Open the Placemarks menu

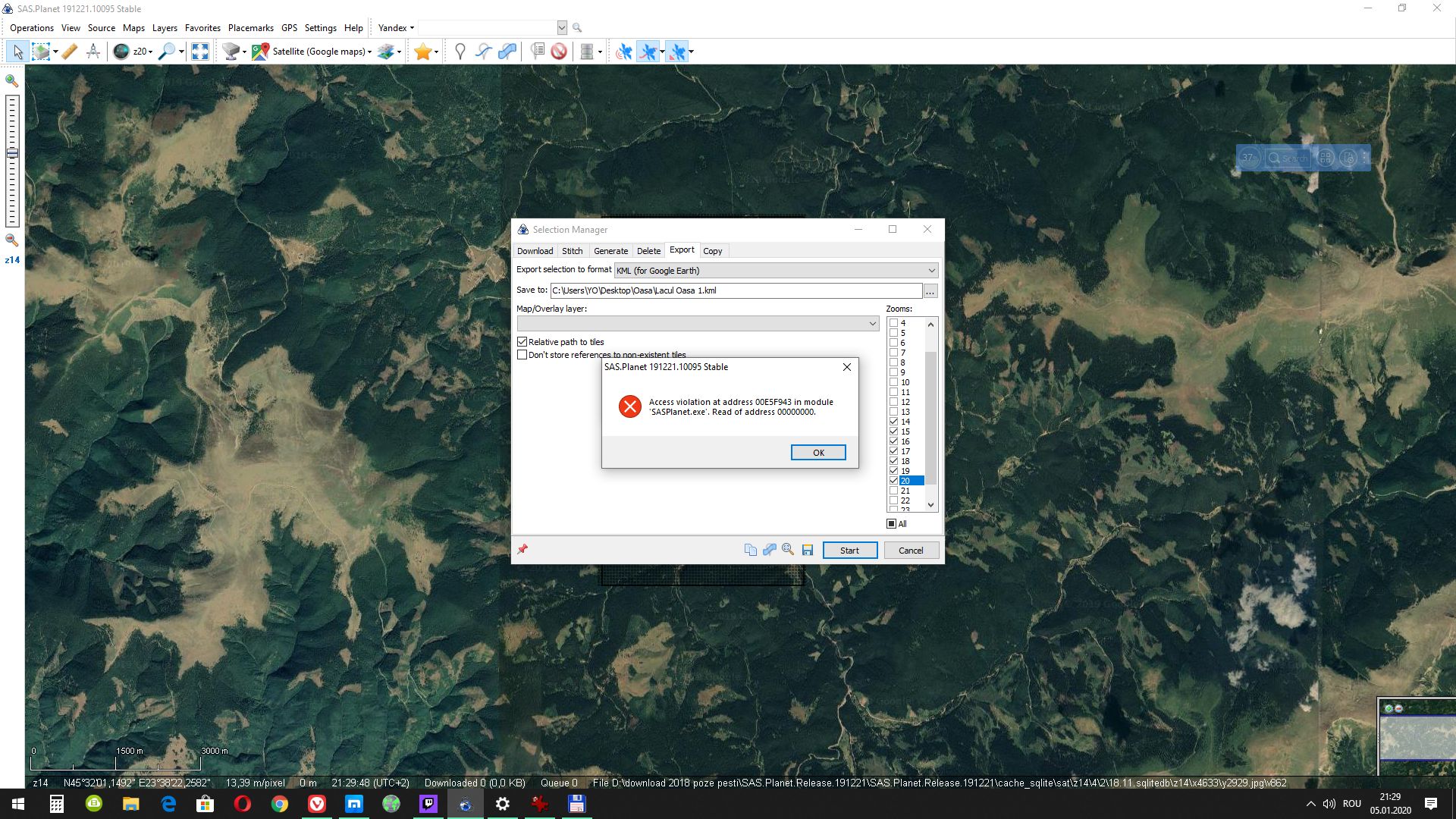(250, 28)
